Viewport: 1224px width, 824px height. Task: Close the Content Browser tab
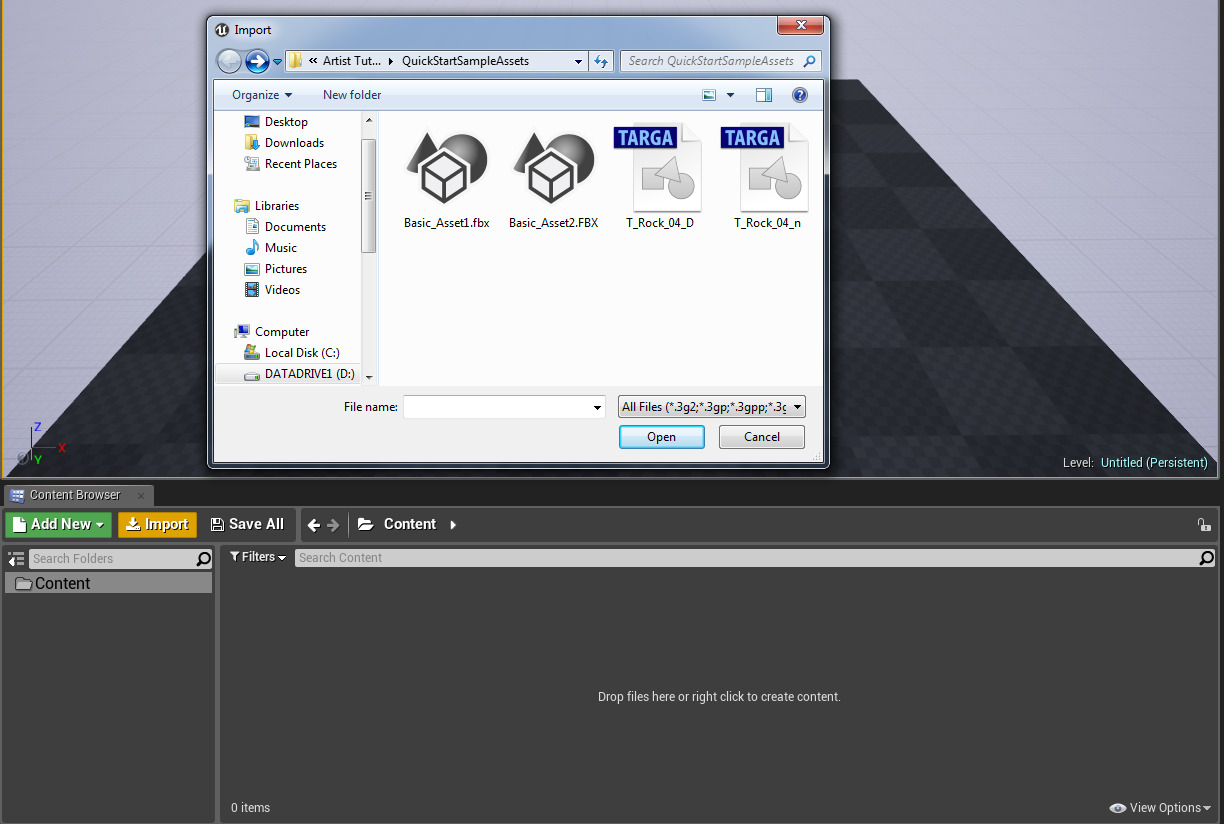[141, 495]
